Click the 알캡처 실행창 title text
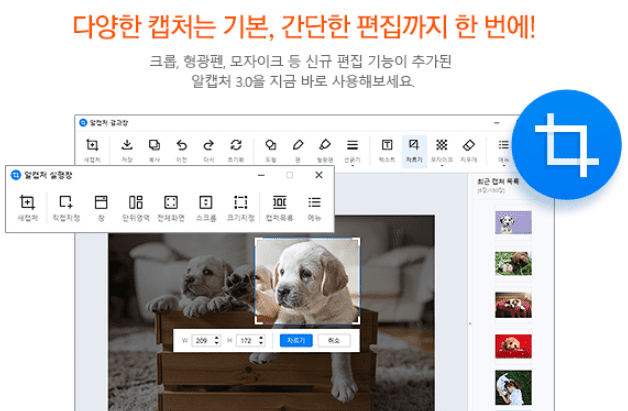The width and height of the screenshot is (628, 411). (x=48, y=175)
